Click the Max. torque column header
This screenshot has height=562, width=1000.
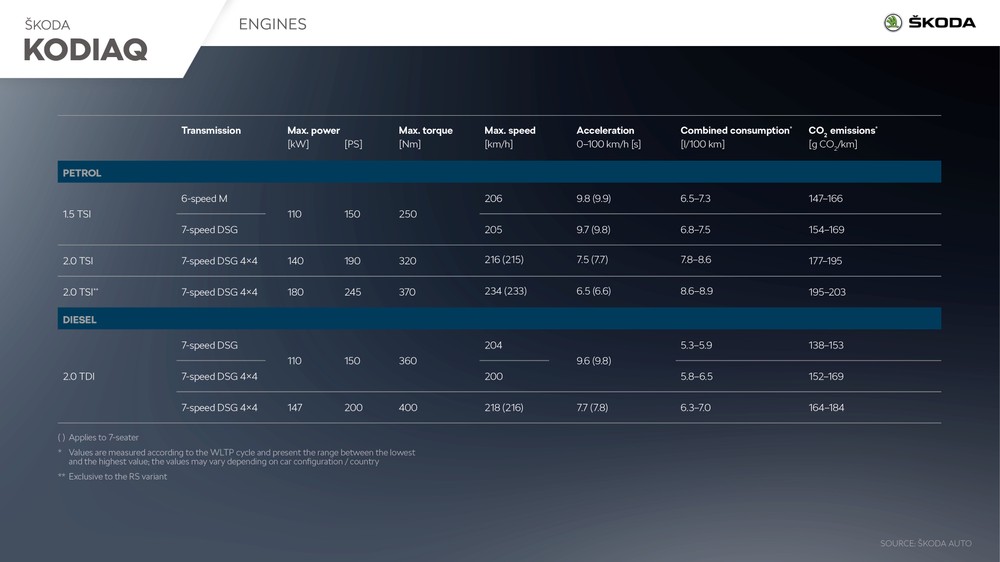tap(425, 131)
